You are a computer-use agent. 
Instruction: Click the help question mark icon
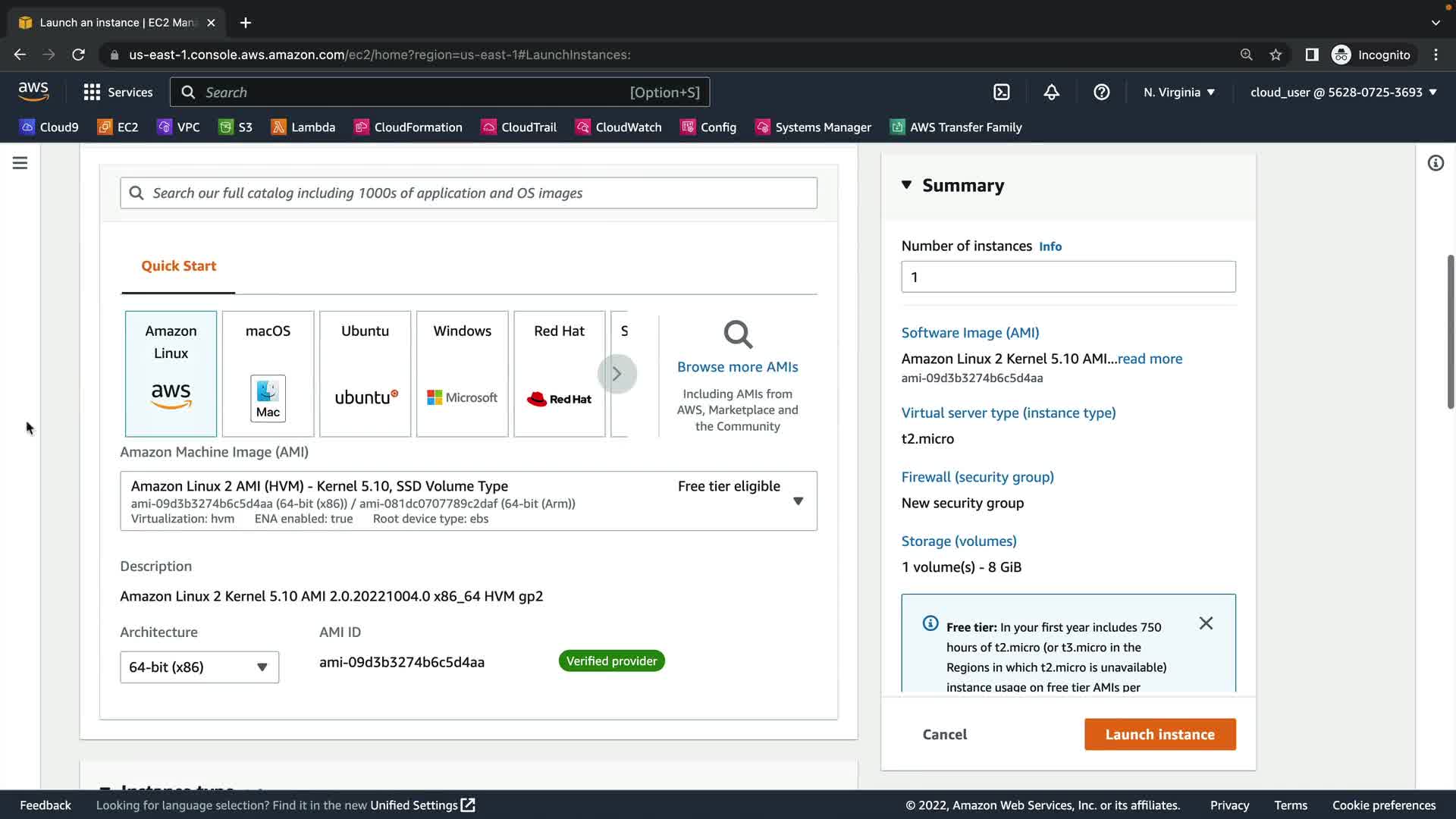1101,92
